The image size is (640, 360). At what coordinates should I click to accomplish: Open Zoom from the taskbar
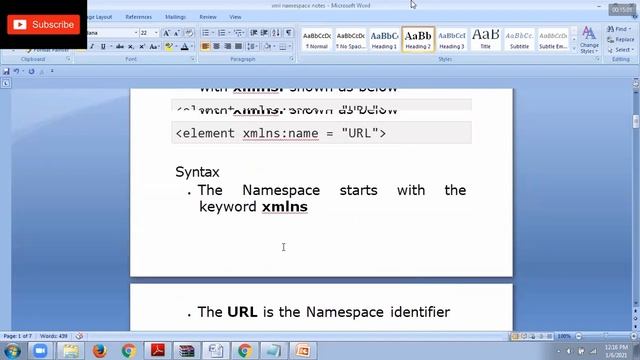tap(40, 351)
